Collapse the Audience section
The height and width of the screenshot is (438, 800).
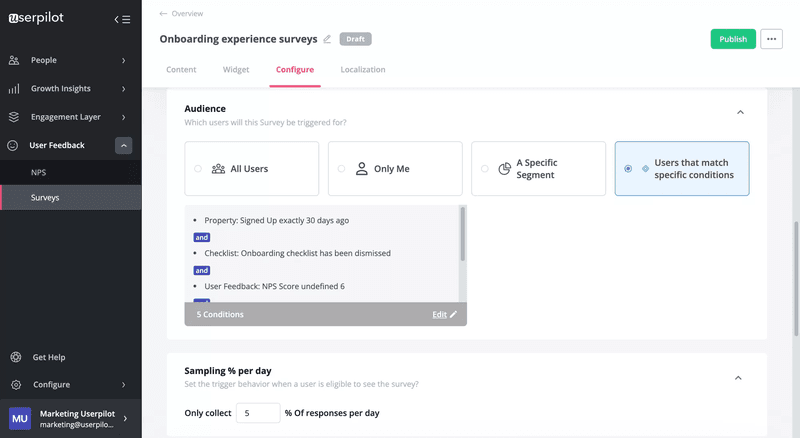740,112
